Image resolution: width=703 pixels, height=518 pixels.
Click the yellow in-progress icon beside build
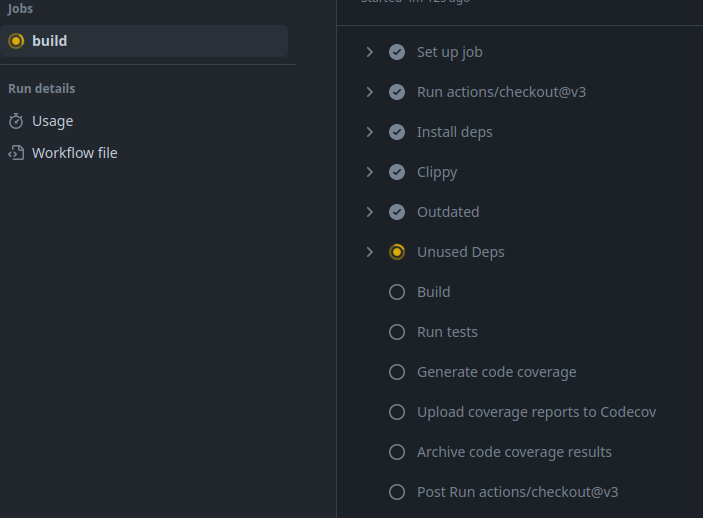pyautogui.click(x=16, y=41)
